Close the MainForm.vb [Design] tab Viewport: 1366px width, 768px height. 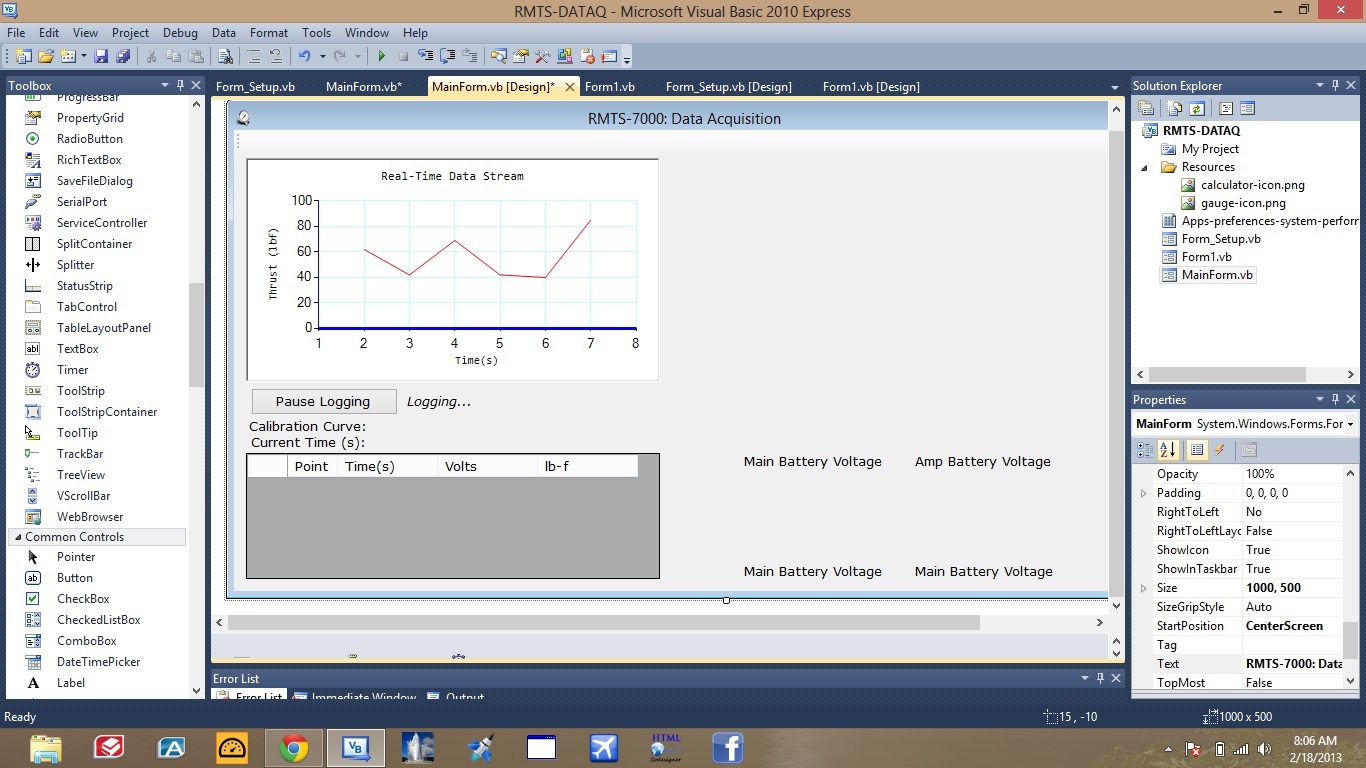570,87
